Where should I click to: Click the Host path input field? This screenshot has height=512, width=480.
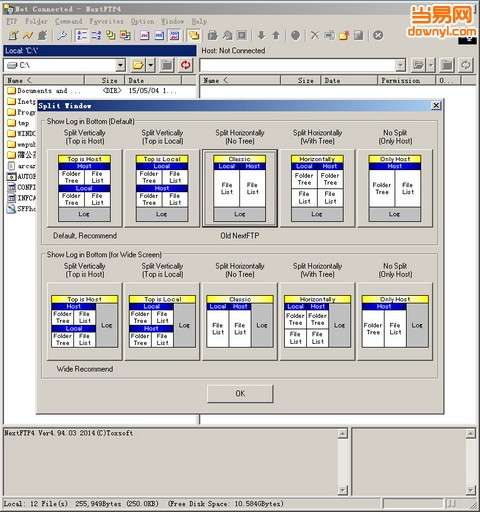(x=297, y=65)
